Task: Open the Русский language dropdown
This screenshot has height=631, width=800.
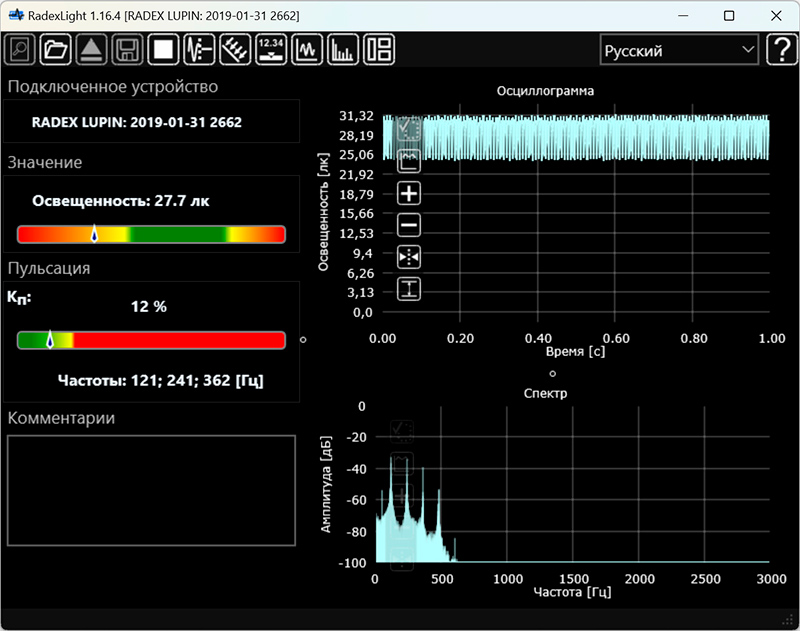Action: [679, 50]
